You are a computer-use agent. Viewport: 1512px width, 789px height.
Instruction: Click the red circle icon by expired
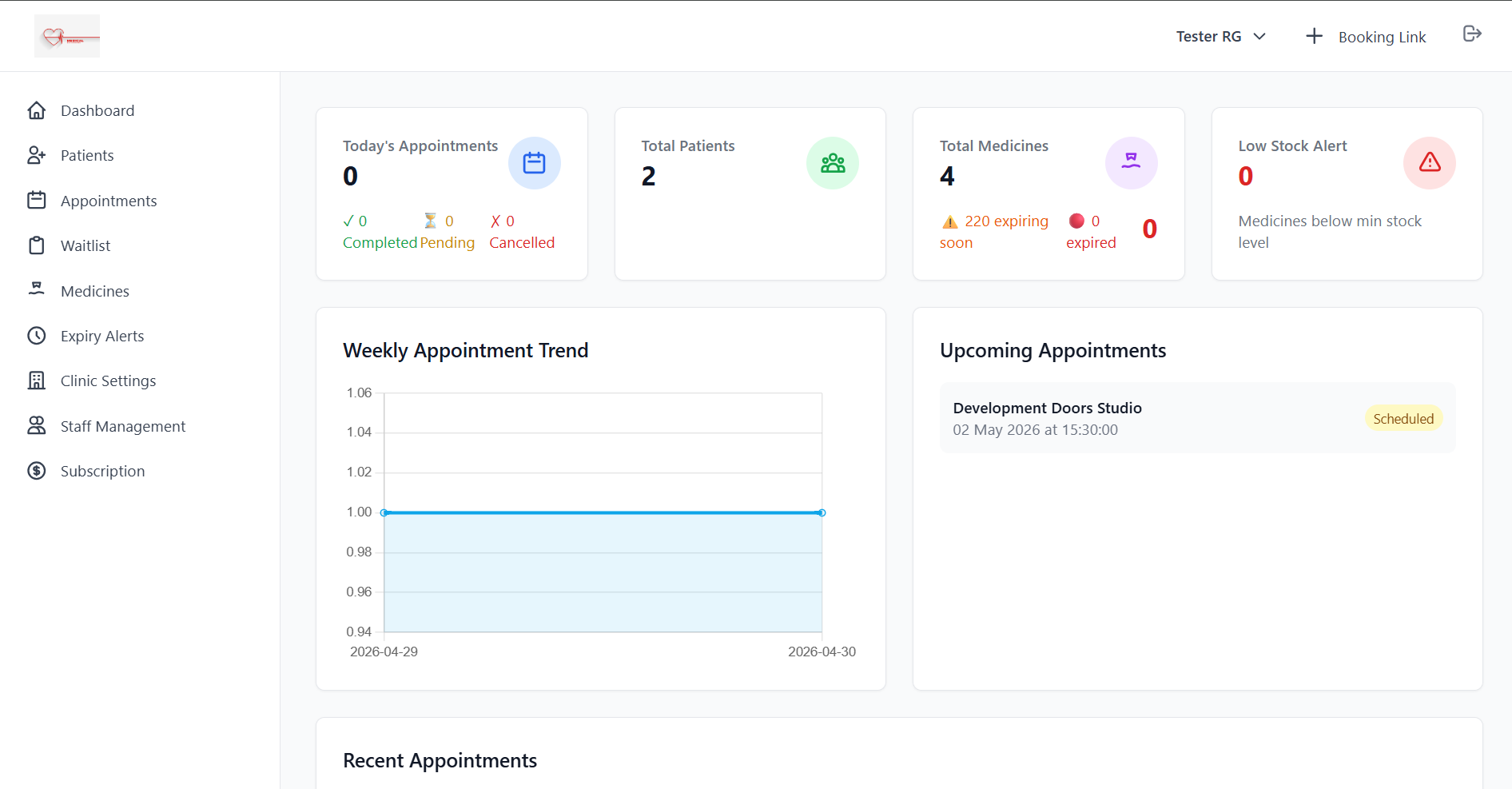pyautogui.click(x=1076, y=221)
